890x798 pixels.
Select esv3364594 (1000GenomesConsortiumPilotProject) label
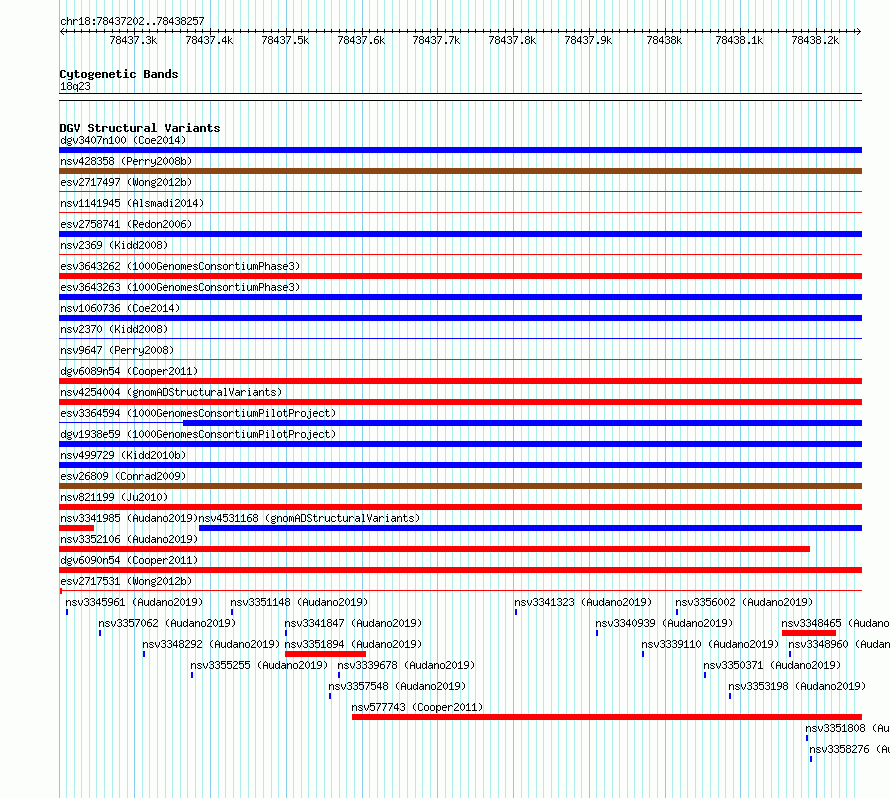(198, 413)
